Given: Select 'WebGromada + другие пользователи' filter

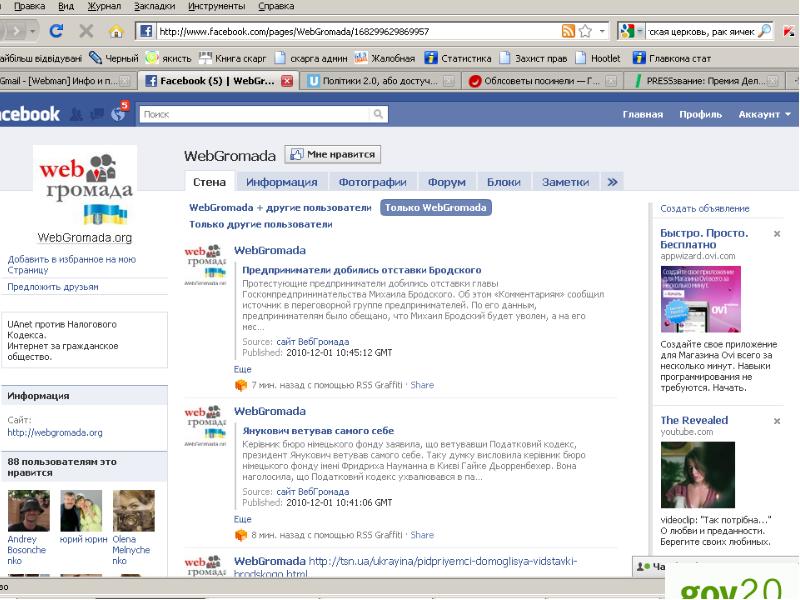Looking at the screenshot, I should click(x=280, y=208).
